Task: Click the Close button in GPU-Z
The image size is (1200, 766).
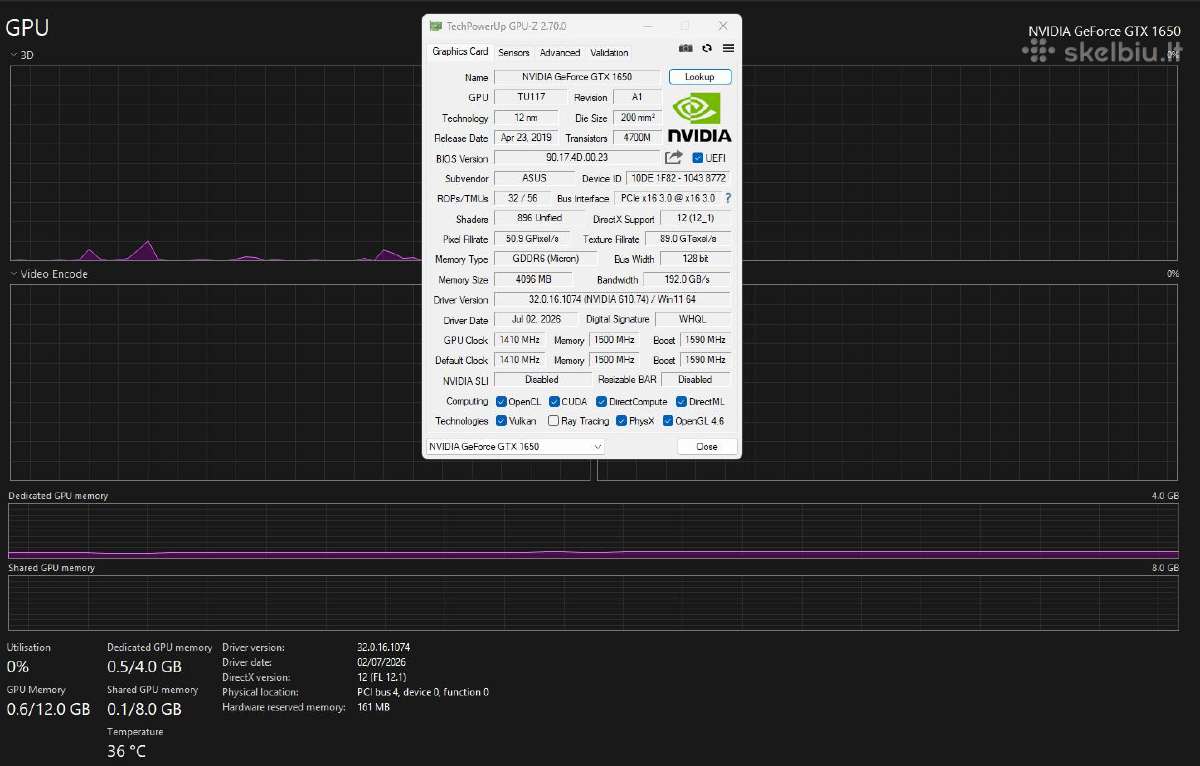Action: (707, 447)
